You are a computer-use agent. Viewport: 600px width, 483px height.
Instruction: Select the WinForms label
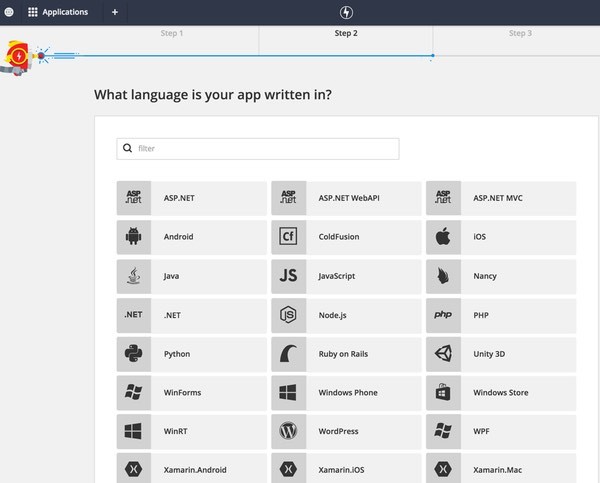coord(182,393)
